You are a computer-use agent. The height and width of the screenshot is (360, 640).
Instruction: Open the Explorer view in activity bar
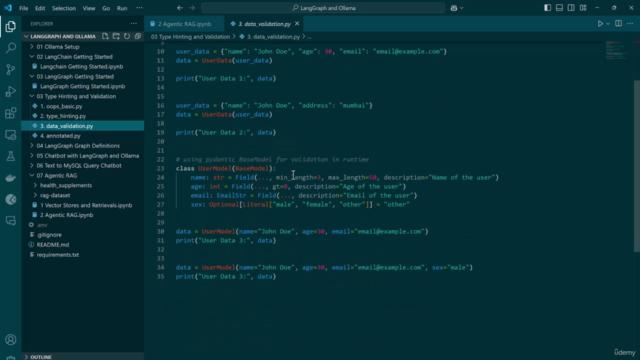[x=11, y=27]
